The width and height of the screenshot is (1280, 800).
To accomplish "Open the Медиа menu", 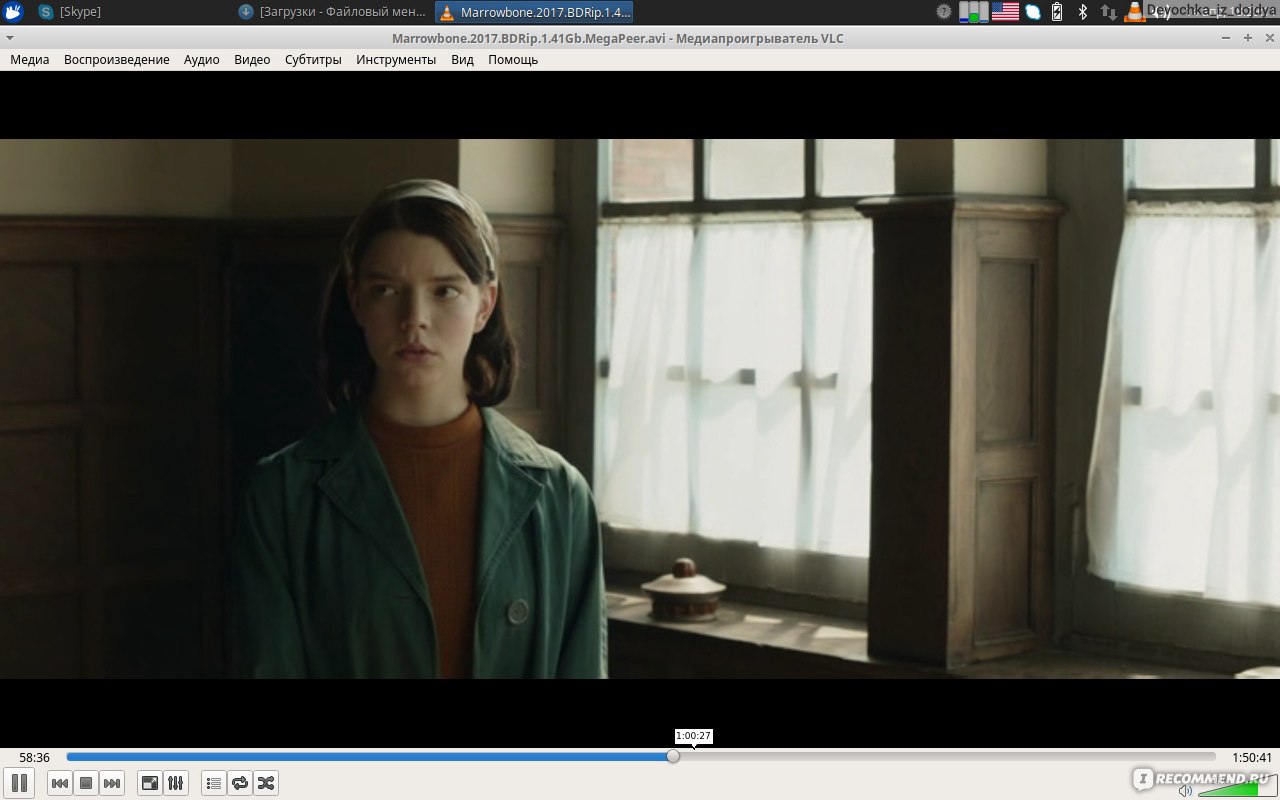I will click(x=30, y=59).
